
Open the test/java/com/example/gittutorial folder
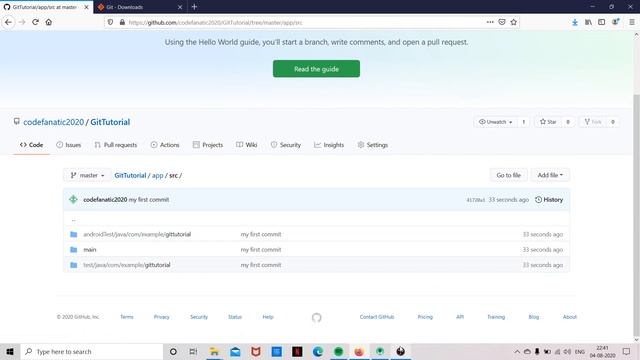click(x=127, y=265)
